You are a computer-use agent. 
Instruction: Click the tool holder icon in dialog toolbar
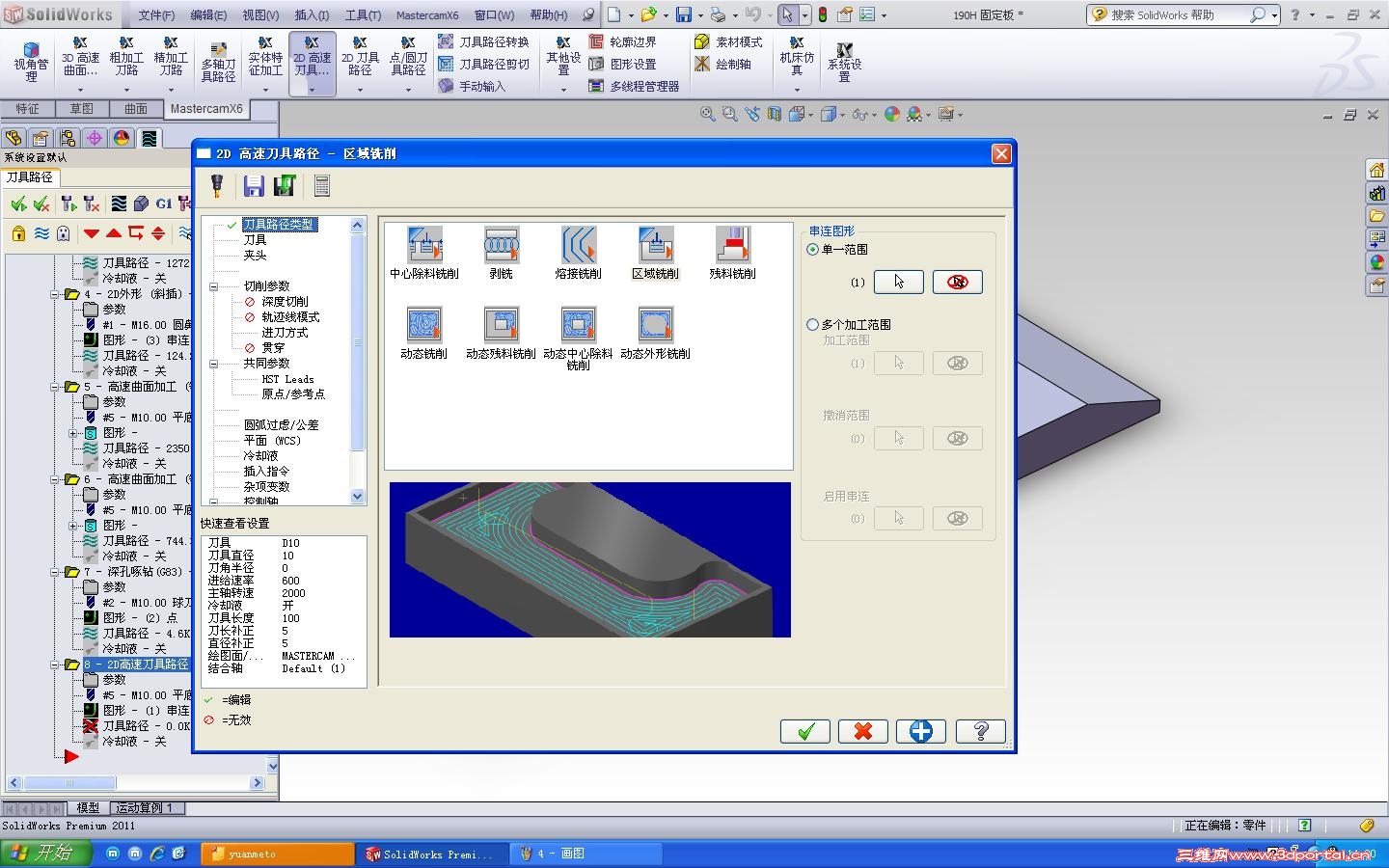pyautogui.click(x=218, y=185)
